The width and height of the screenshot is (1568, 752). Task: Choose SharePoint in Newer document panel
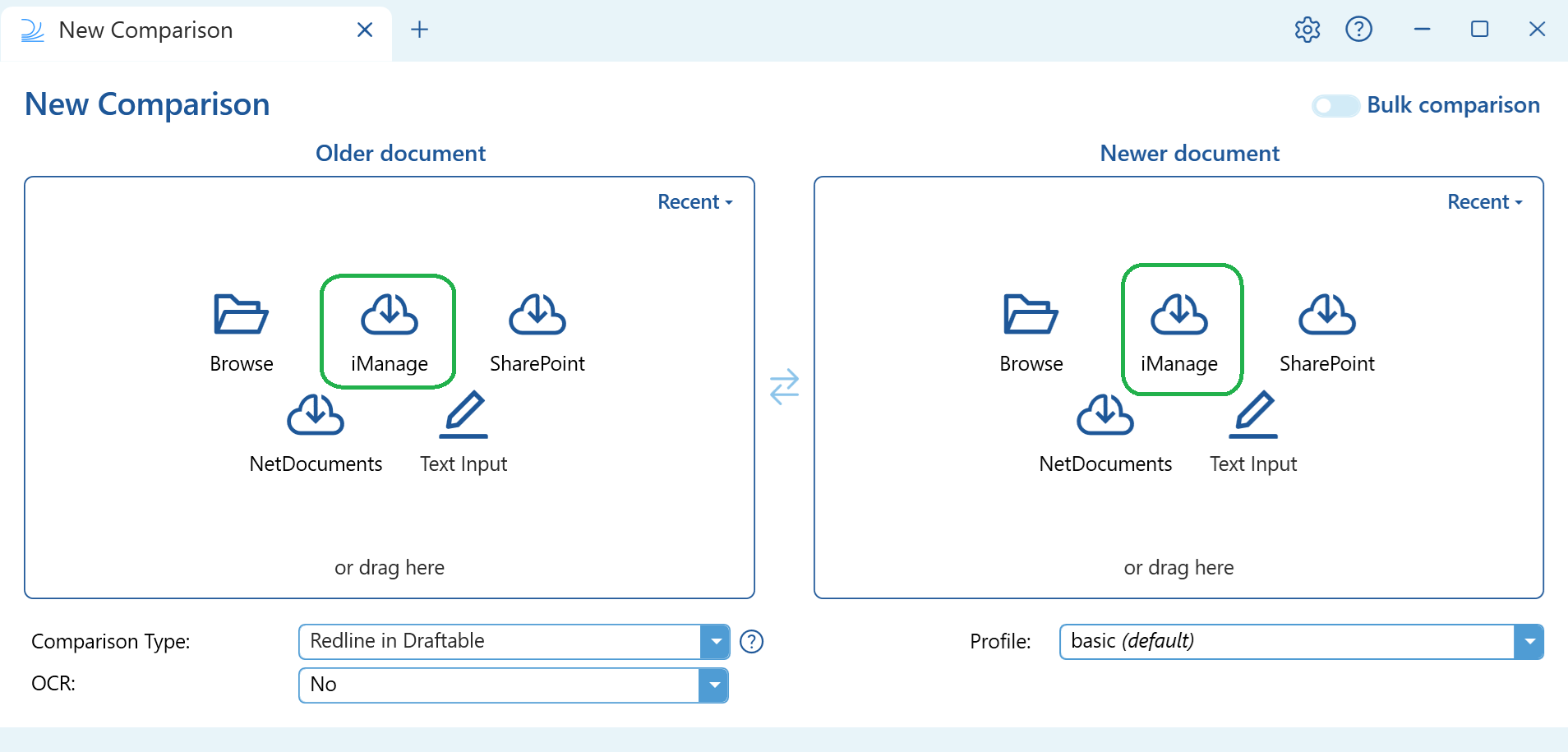(1327, 333)
